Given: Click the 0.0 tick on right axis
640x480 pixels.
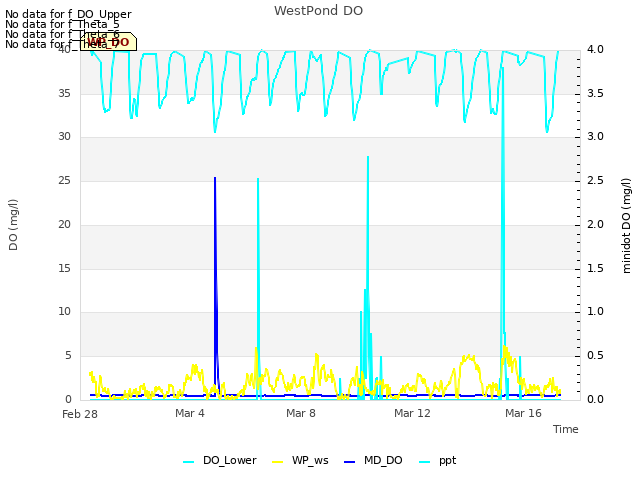Looking at the screenshot, I should [x=595, y=400].
